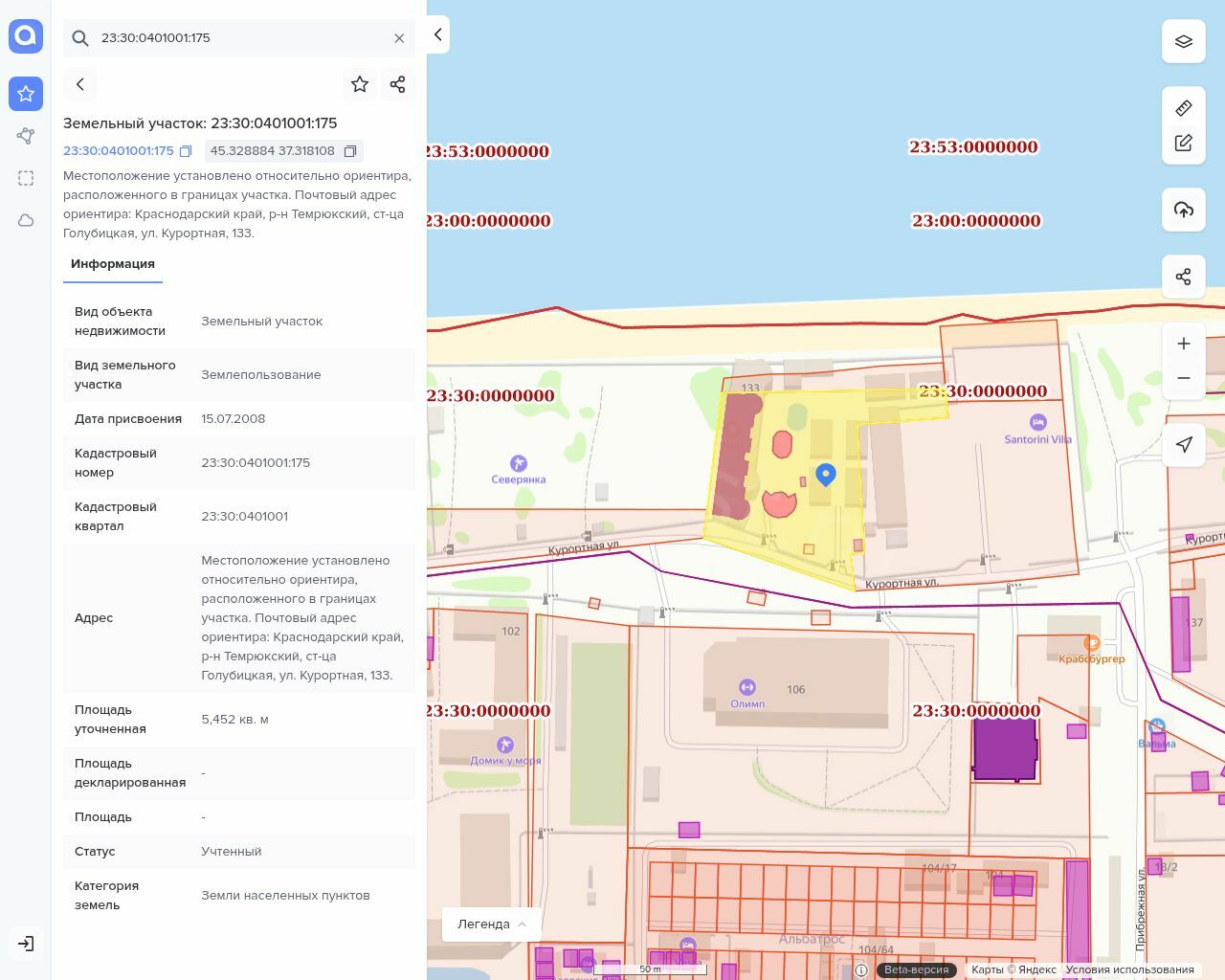Click the cadastral number search field
Image resolution: width=1225 pixels, height=980 pixels.
pyautogui.click(x=239, y=38)
